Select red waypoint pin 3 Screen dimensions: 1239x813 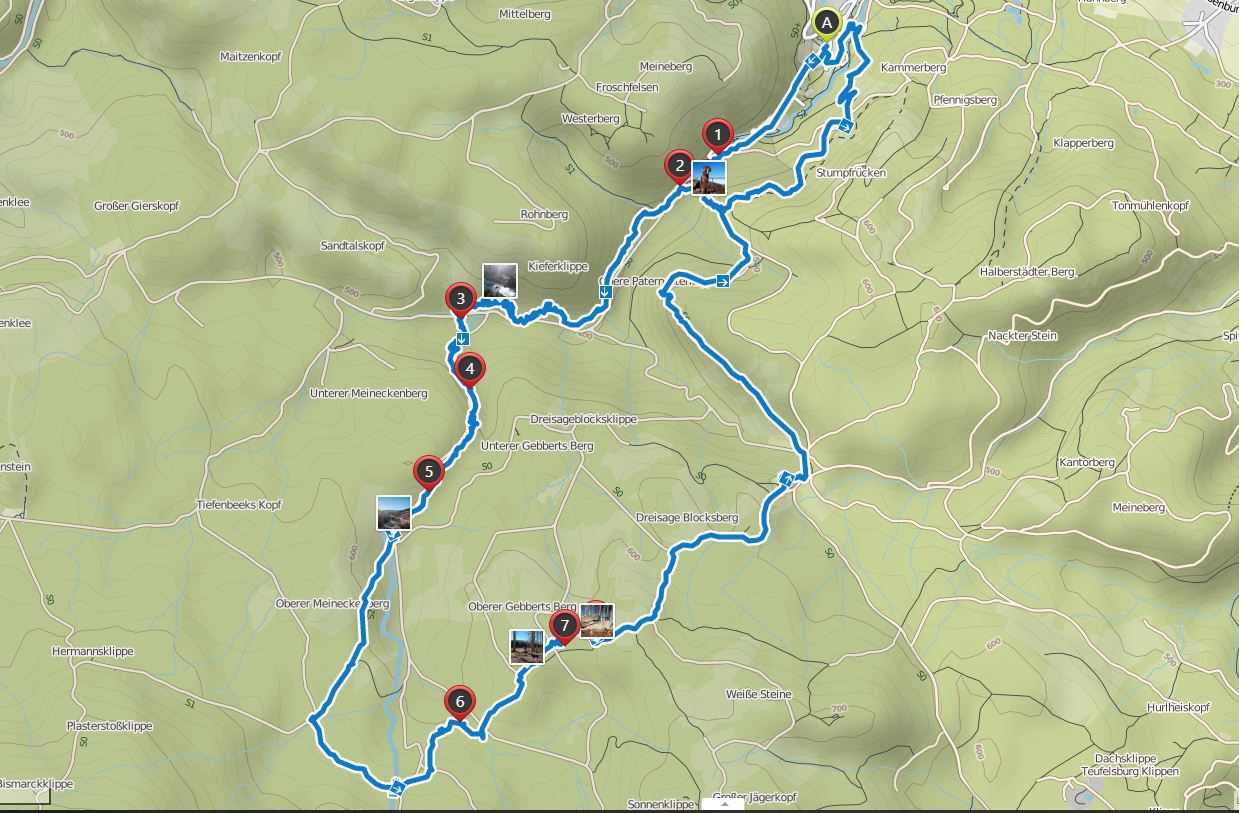click(460, 299)
